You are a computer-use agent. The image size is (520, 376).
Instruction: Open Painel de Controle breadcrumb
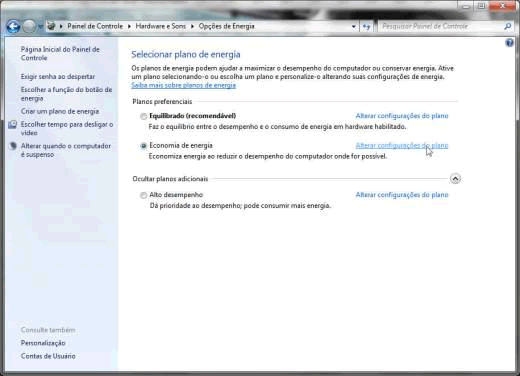[95, 26]
